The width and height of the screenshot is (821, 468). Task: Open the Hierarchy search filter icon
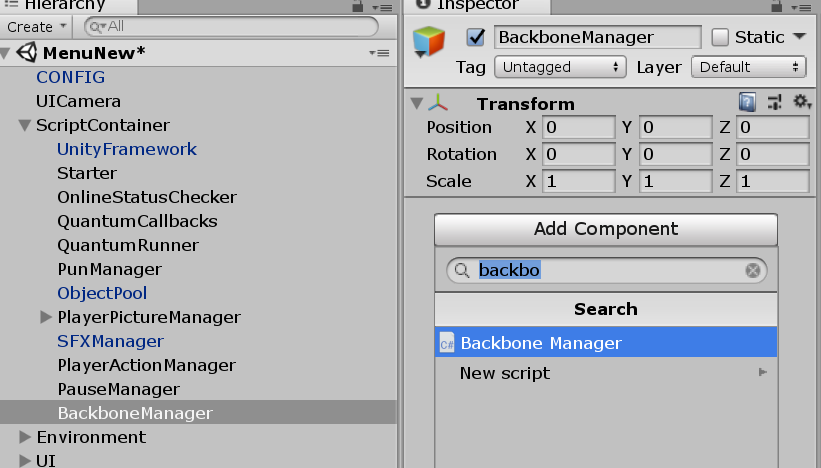(97, 27)
